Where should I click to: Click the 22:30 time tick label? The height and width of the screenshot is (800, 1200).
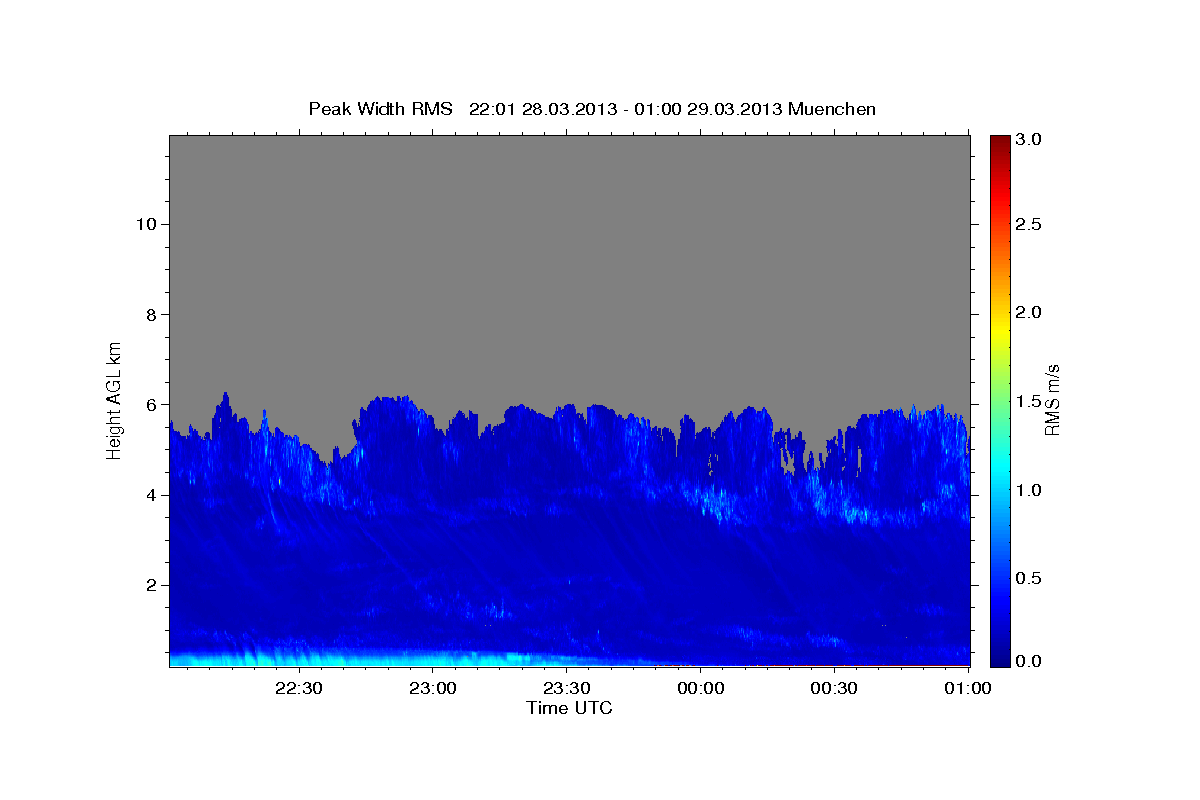coord(298,688)
